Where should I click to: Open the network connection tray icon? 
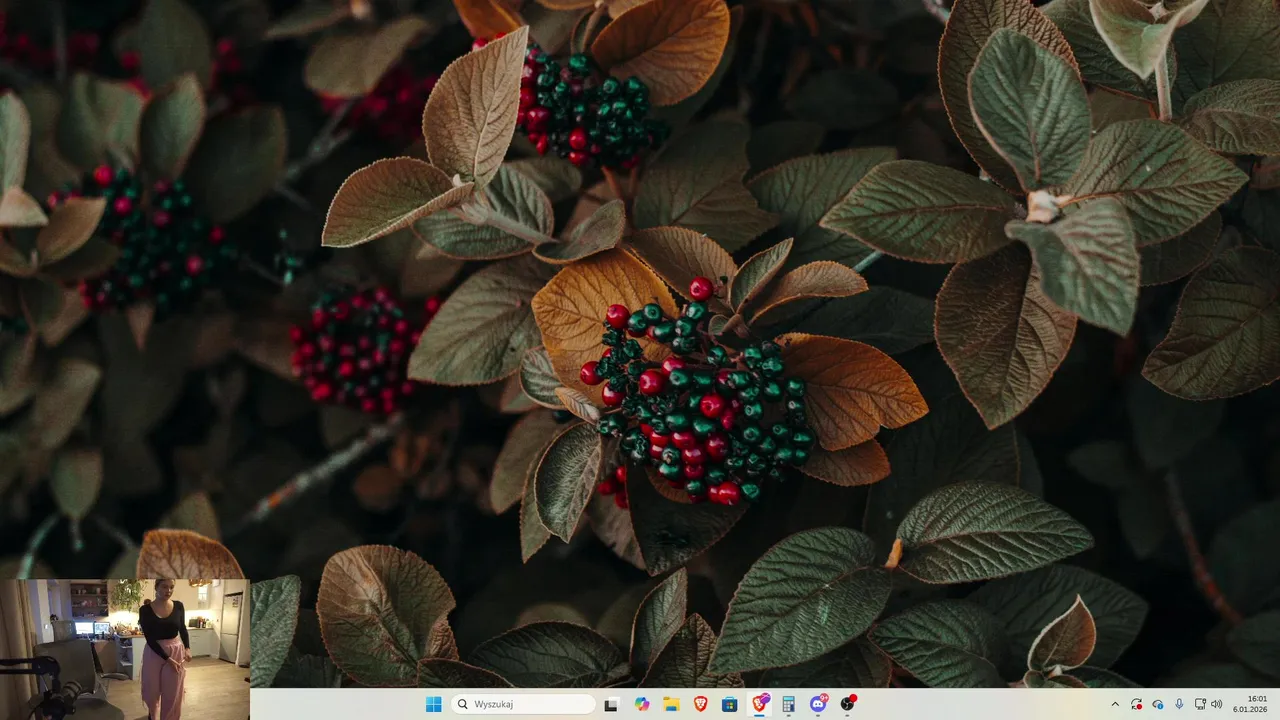tap(1200, 704)
